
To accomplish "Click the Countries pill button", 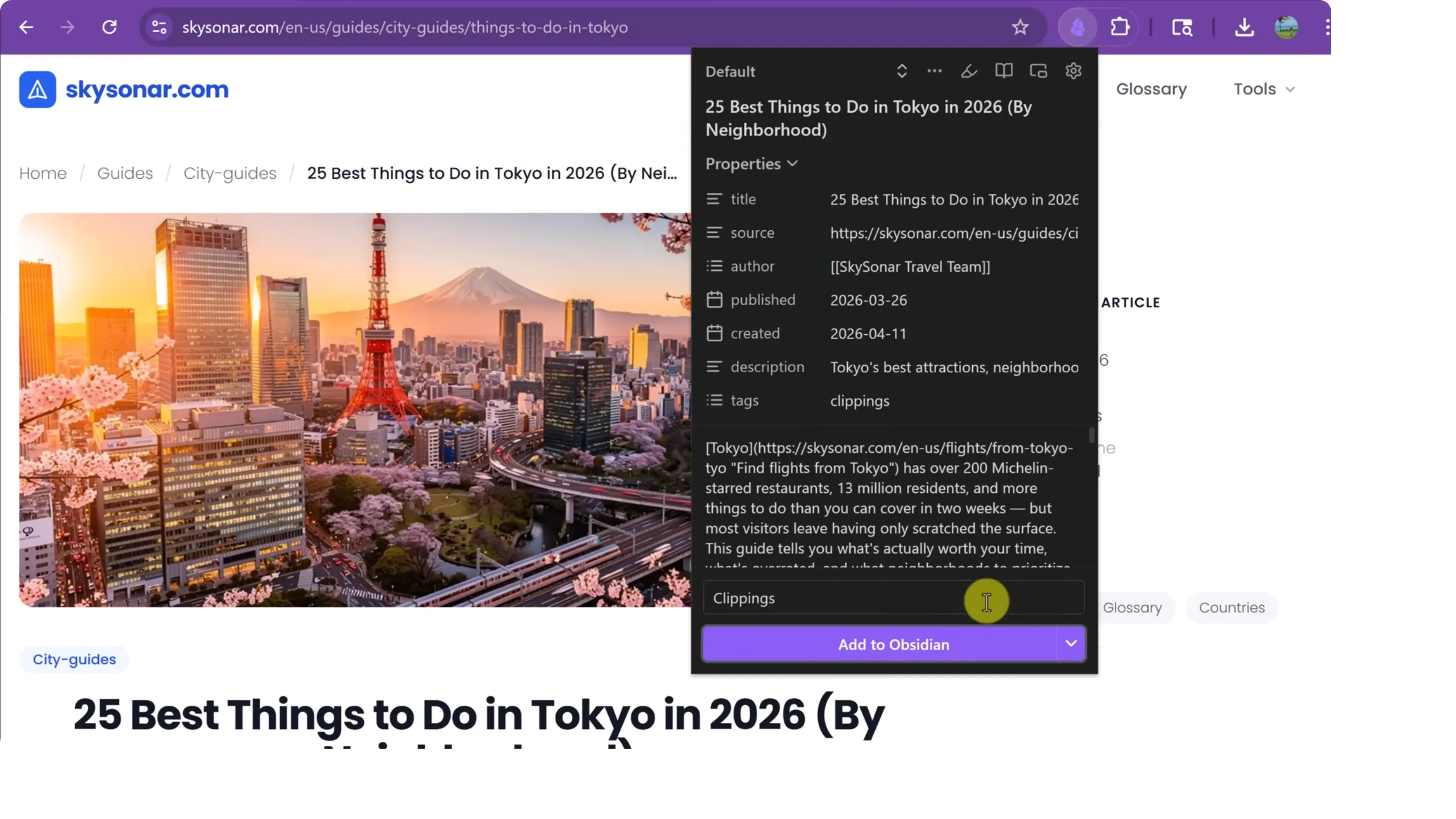I will 1232,608.
